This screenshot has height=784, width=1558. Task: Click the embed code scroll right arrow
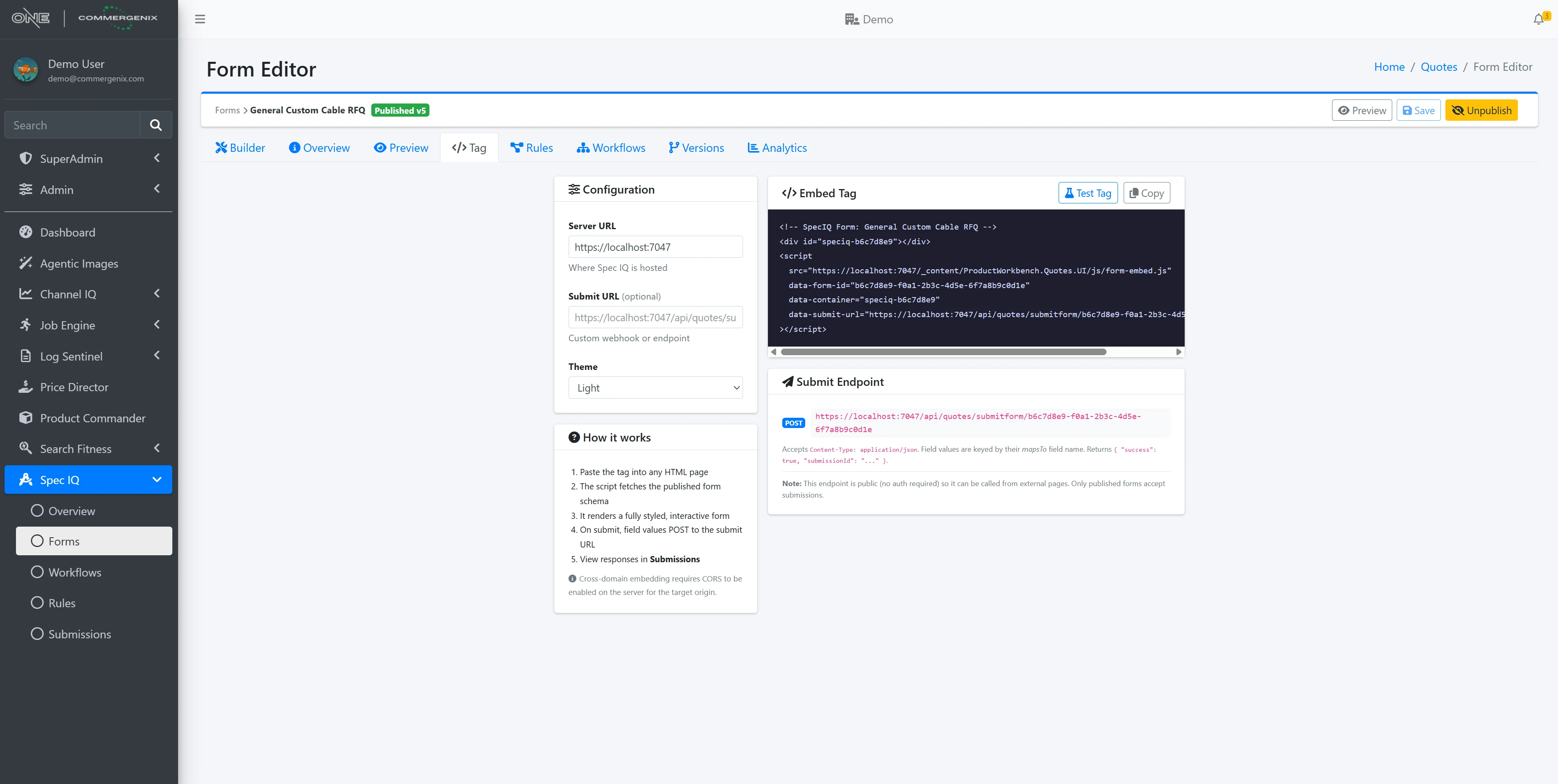click(x=1178, y=352)
